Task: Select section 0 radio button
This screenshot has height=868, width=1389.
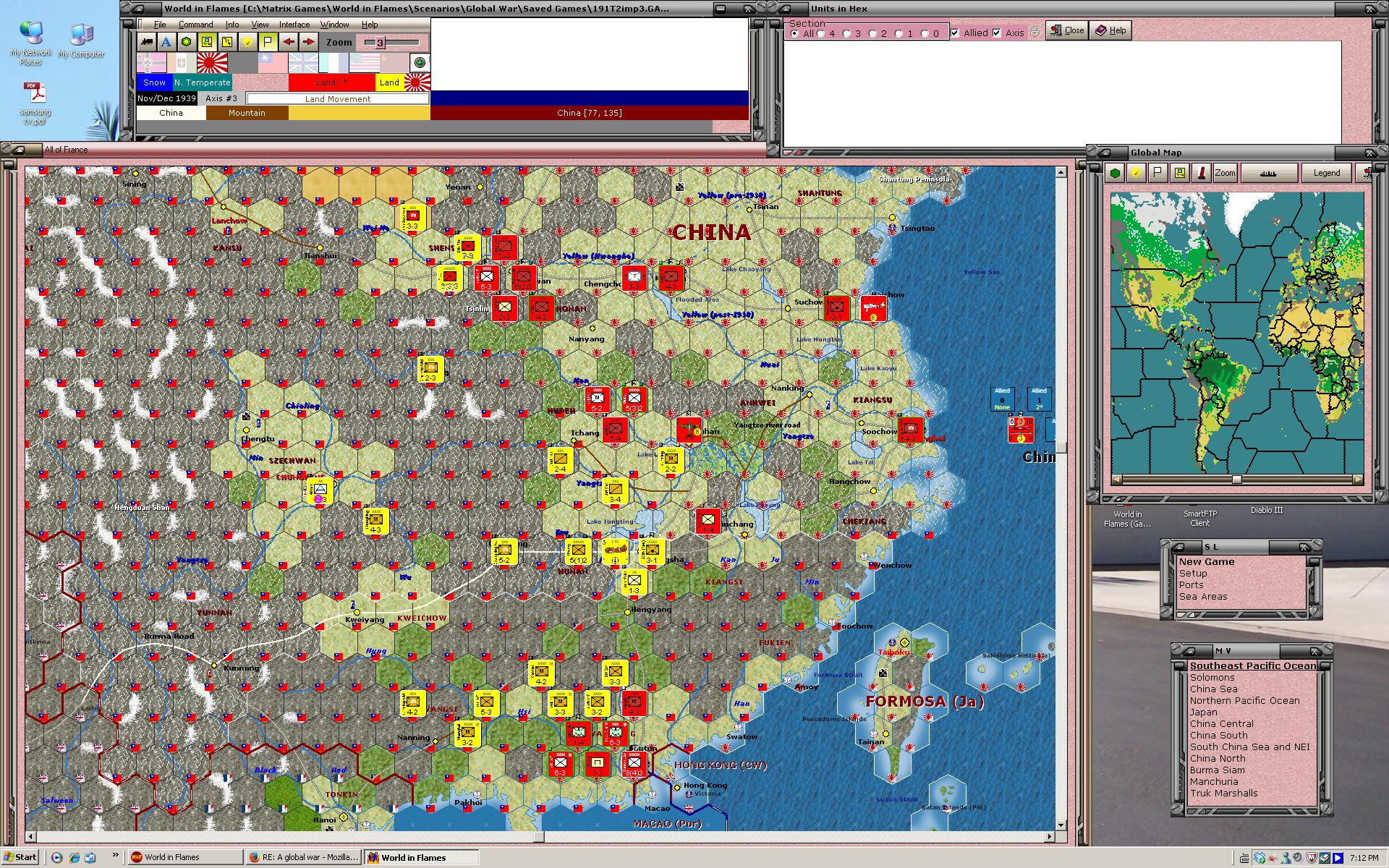Action: (x=925, y=33)
